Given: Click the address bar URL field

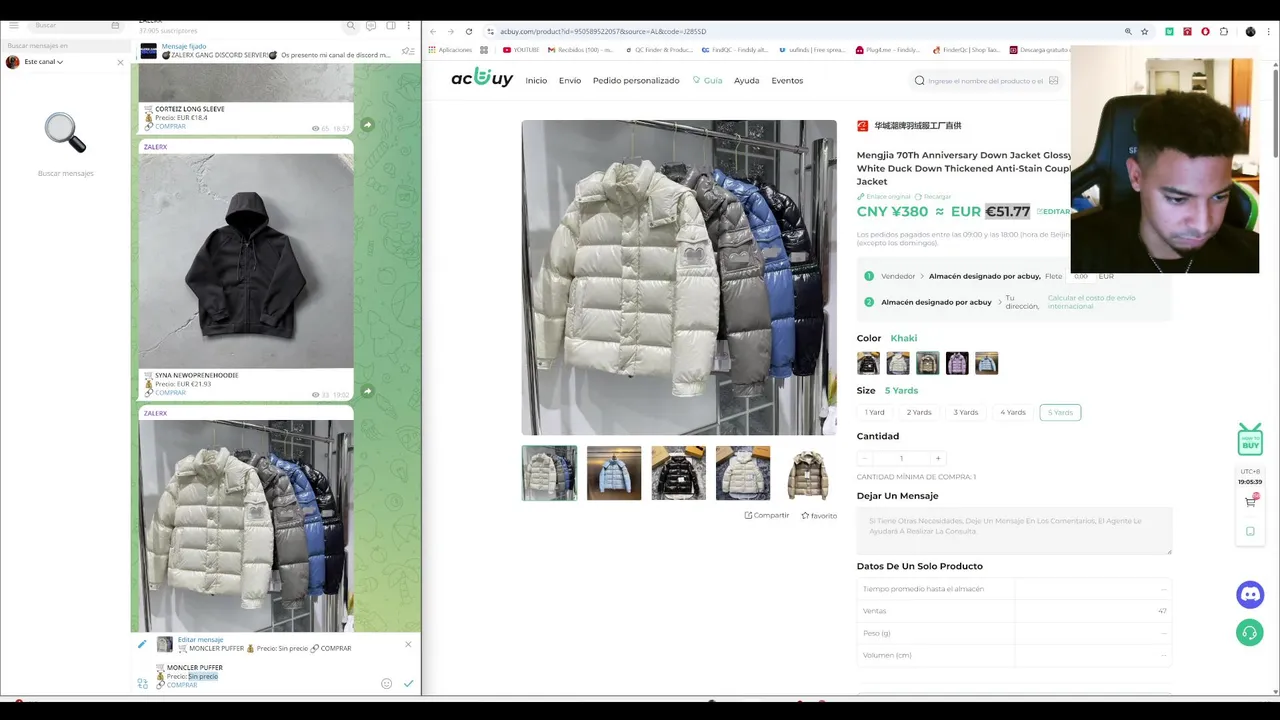Looking at the screenshot, I should click(800, 31).
